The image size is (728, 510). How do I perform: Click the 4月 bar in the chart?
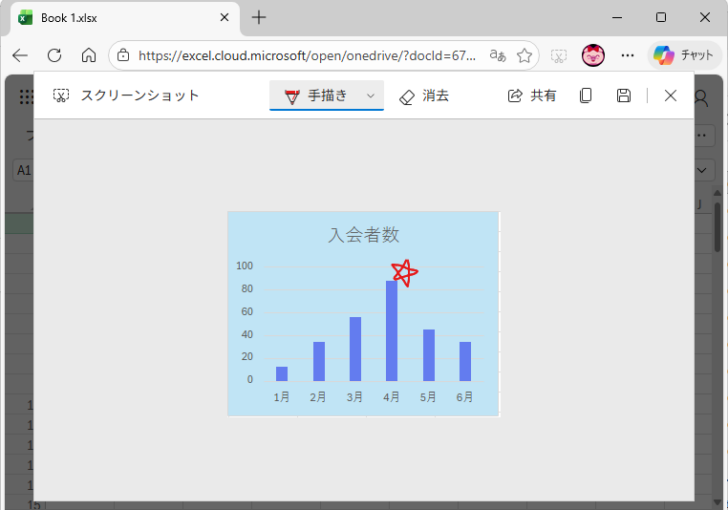coord(392,331)
